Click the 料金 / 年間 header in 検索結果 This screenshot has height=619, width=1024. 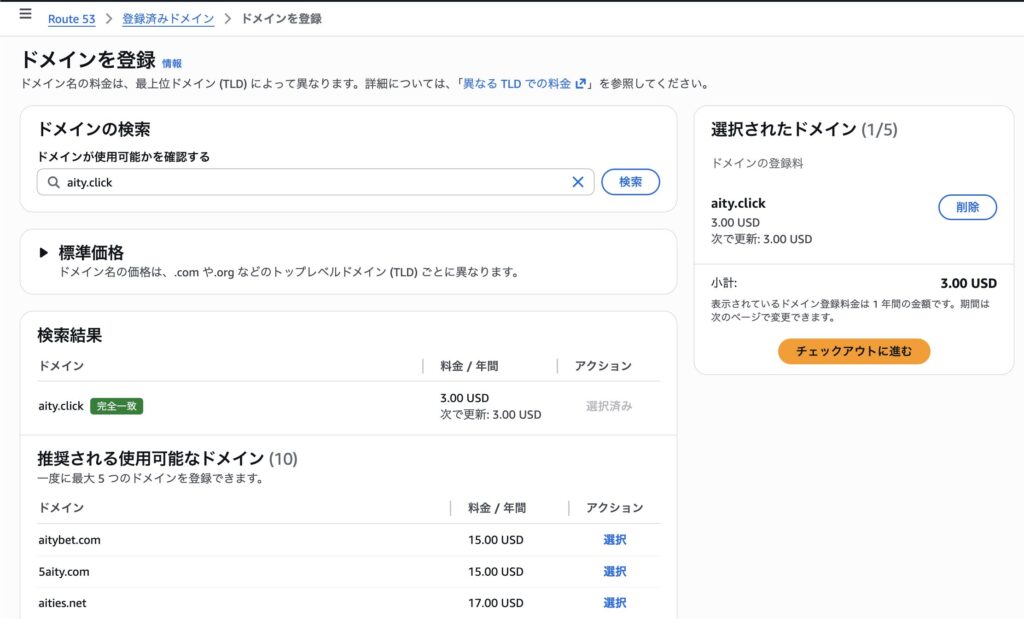(x=470, y=366)
